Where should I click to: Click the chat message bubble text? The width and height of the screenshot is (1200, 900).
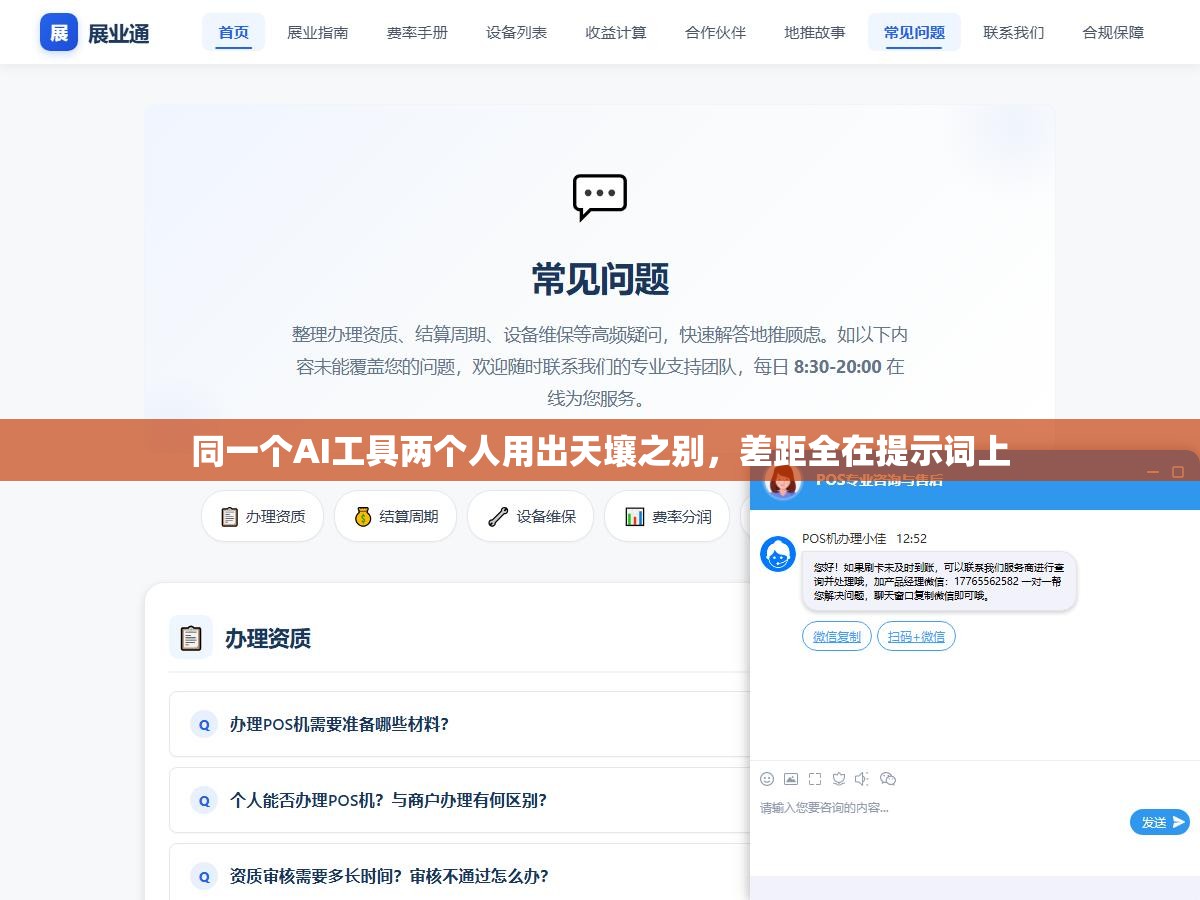(x=939, y=581)
